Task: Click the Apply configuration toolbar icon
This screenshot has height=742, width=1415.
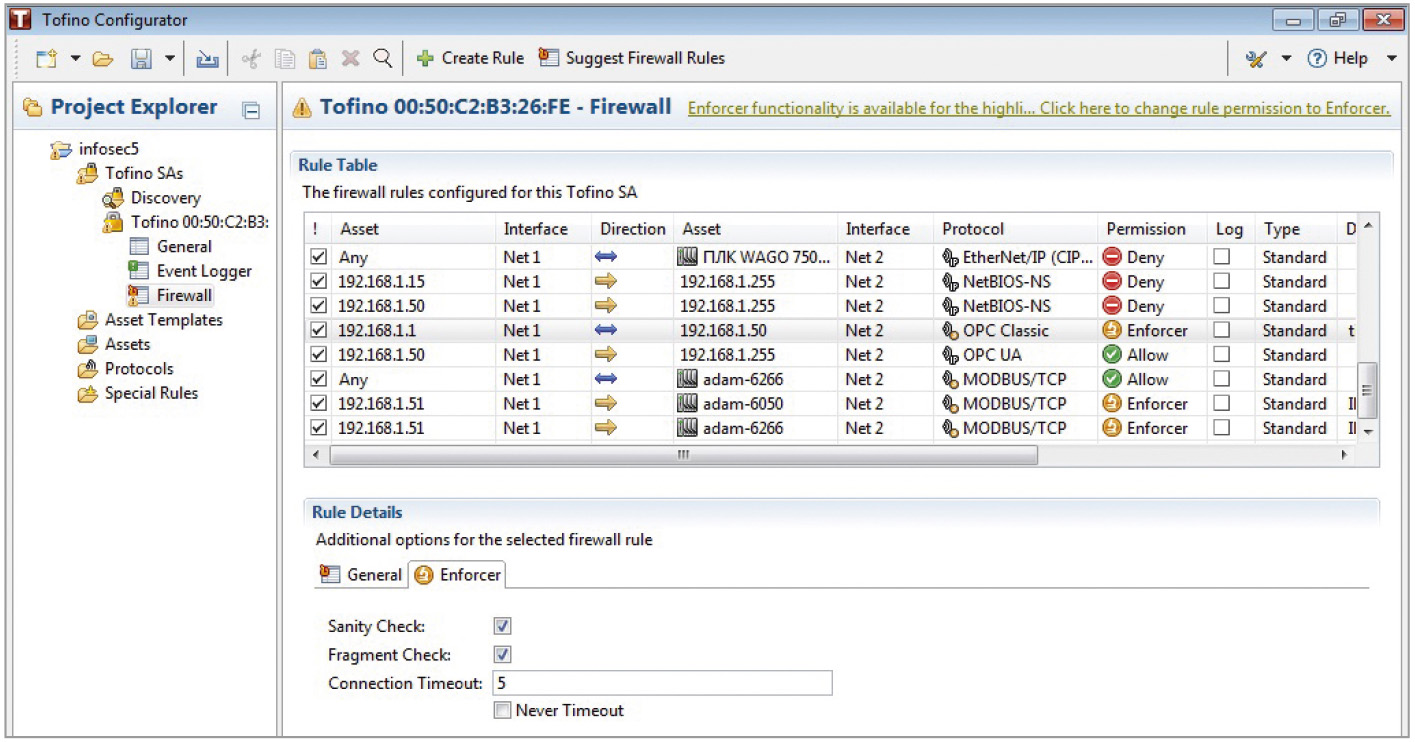Action: click(207, 59)
